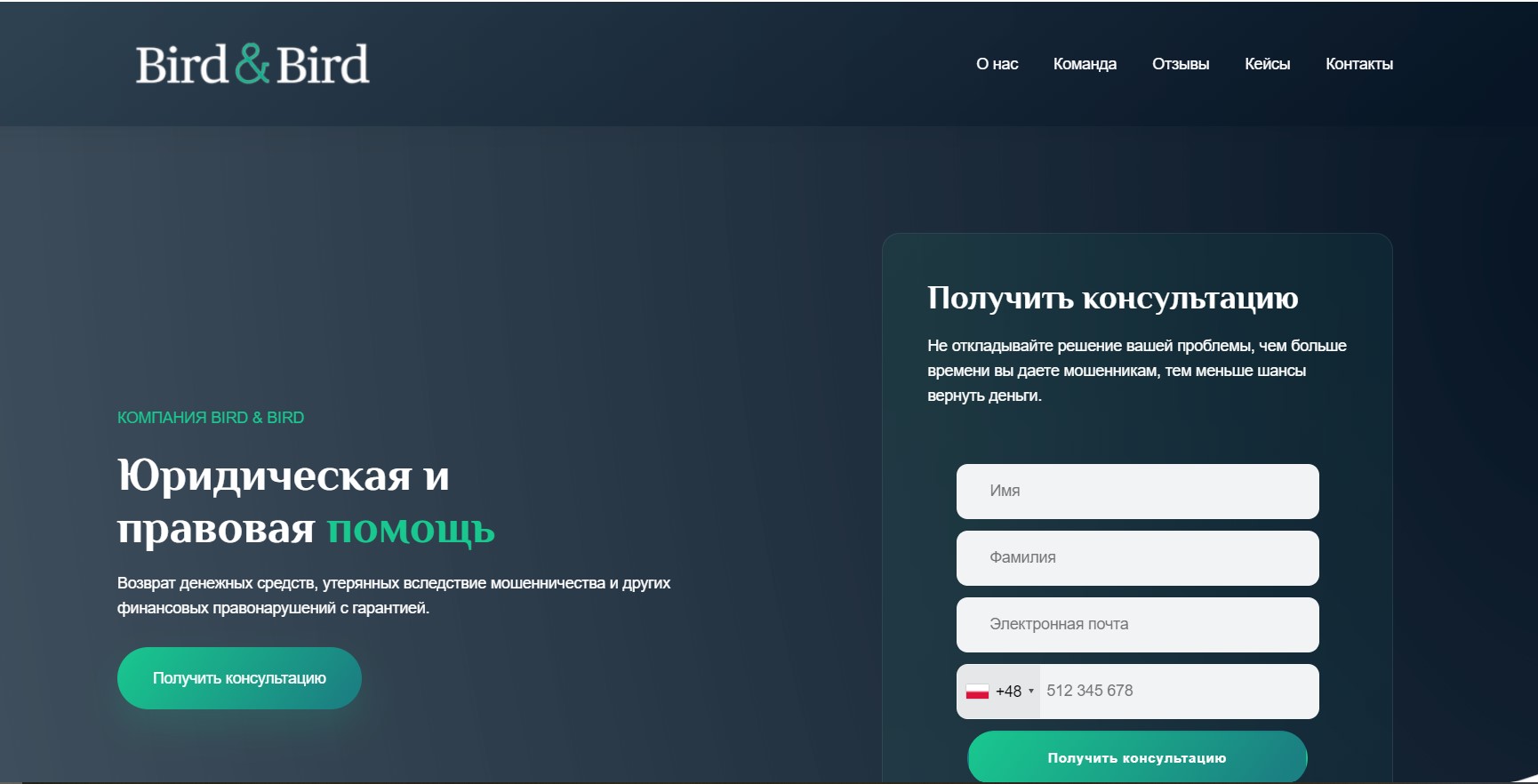Go to the Команда section
This screenshot has width=1538, height=784.
1085,64
